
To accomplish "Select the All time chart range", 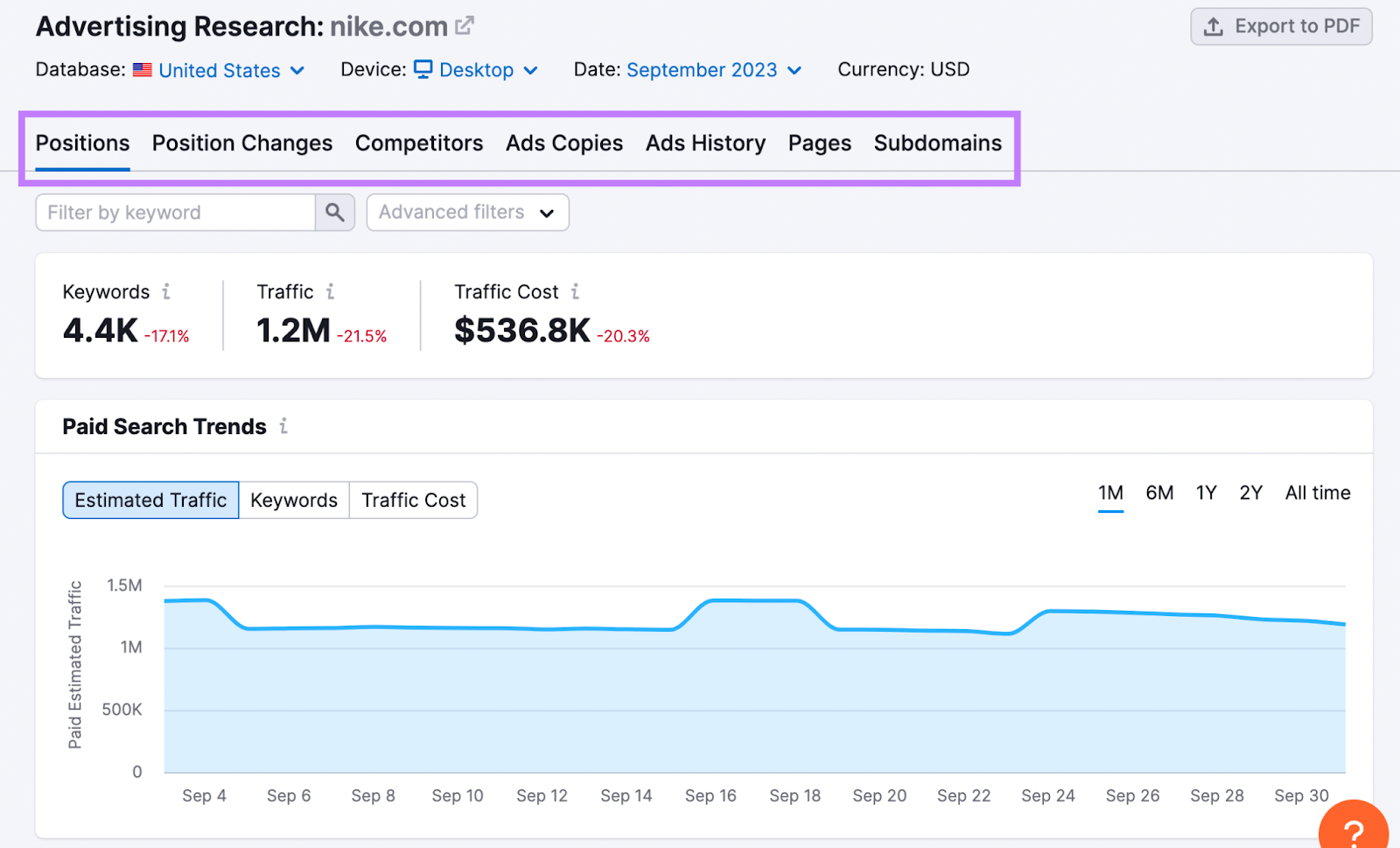I will pos(1317,493).
